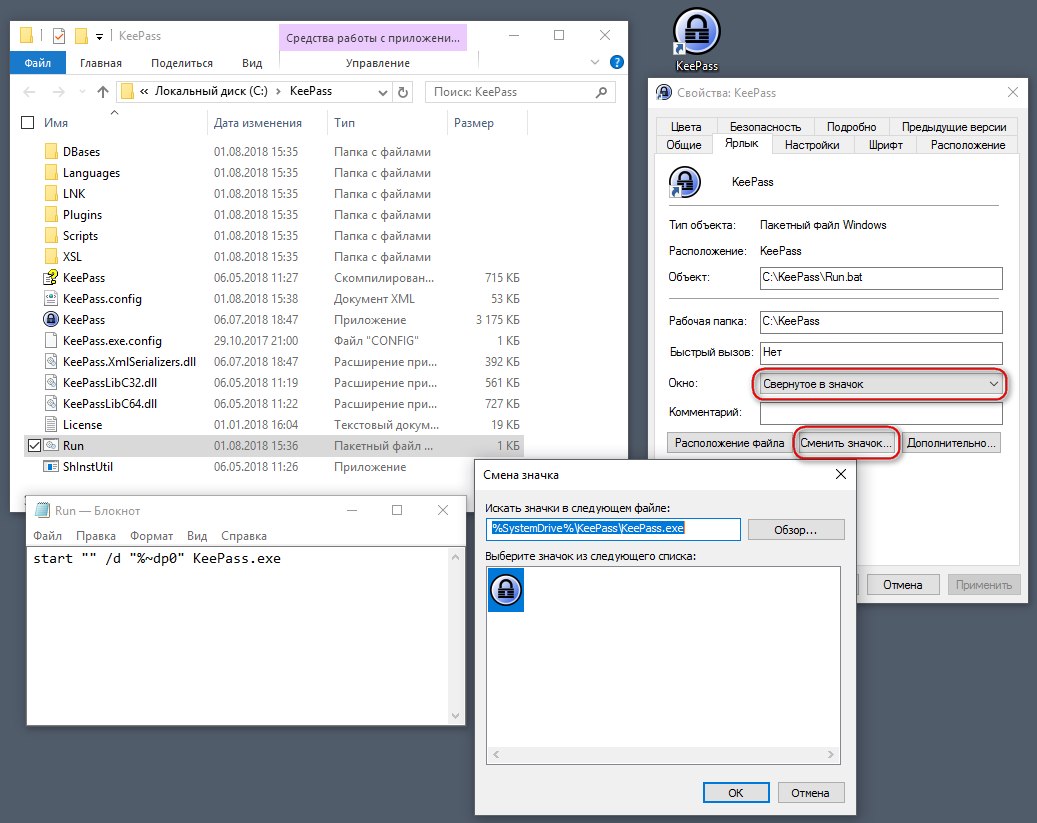Screen dimensions: 1037x823
Task: Click the KeePassLibC64.dll file icon
Action: [51, 404]
